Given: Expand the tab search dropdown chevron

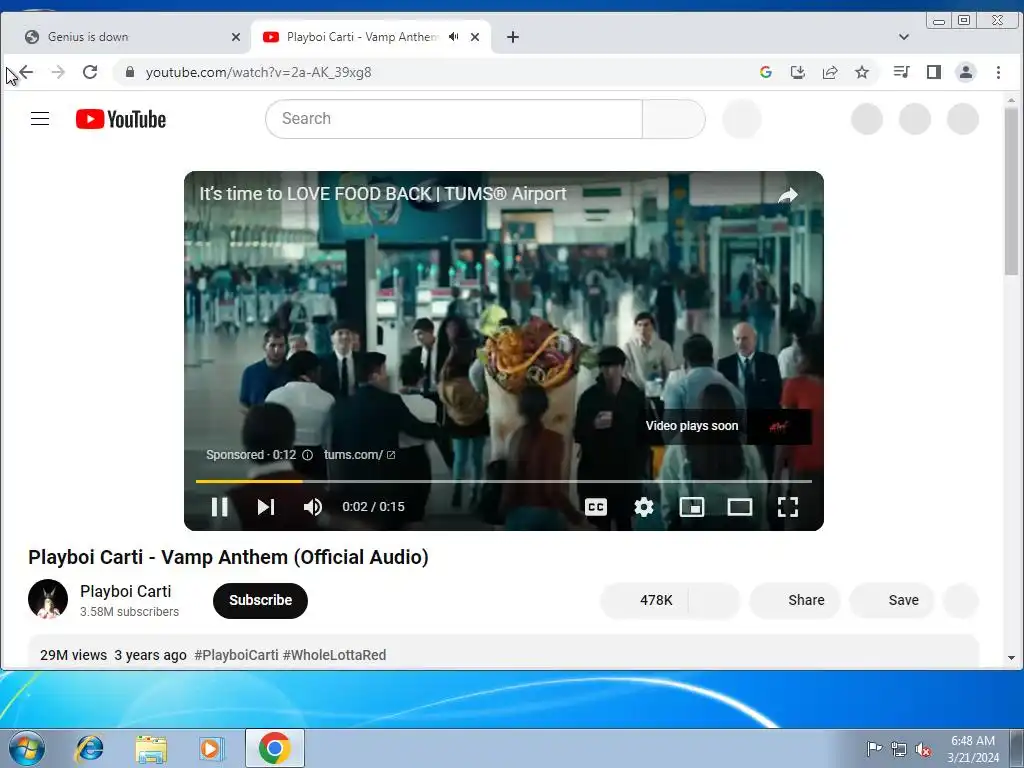Looking at the screenshot, I should (904, 37).
